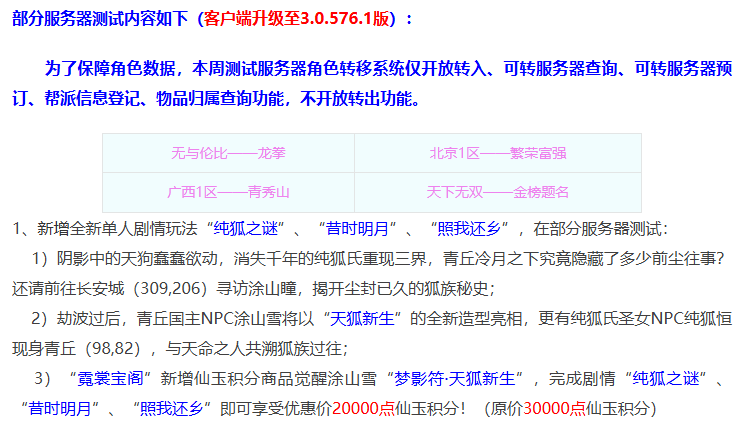Click the 北京1区——繁荣富强 server cell
749x429 pixels.
click(498, 153)
